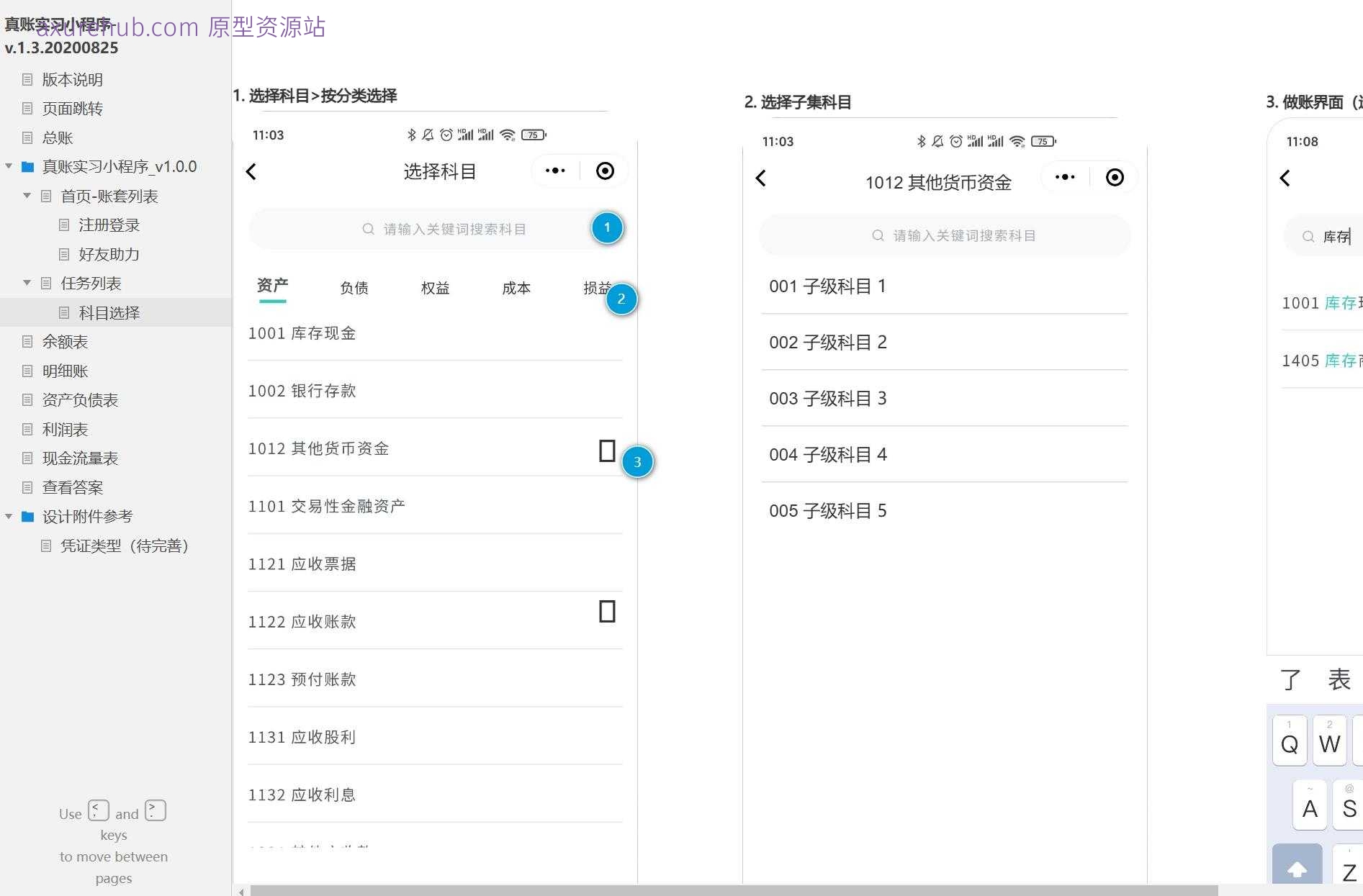Click blue annotation marker number 1
This screenshot has height=896, width=1363.
pyautogui.click(x=607, y=228)
